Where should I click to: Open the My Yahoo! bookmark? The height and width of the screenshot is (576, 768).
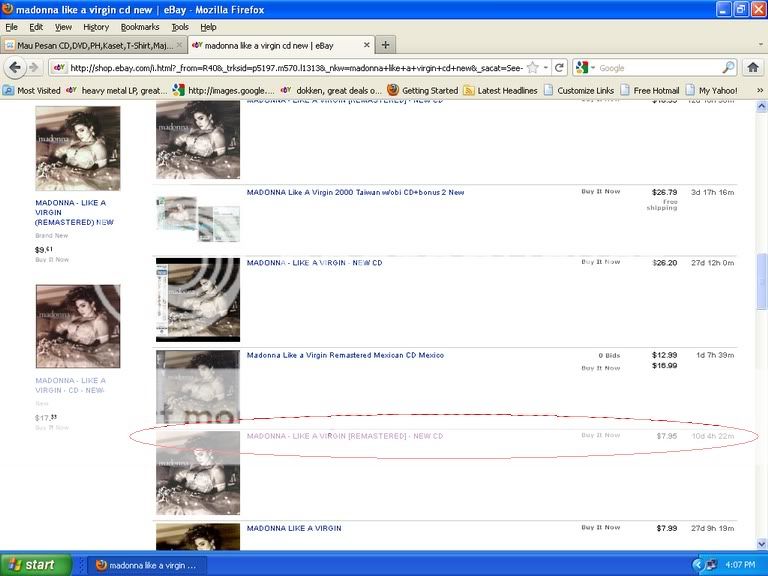[x=711, y=90]
